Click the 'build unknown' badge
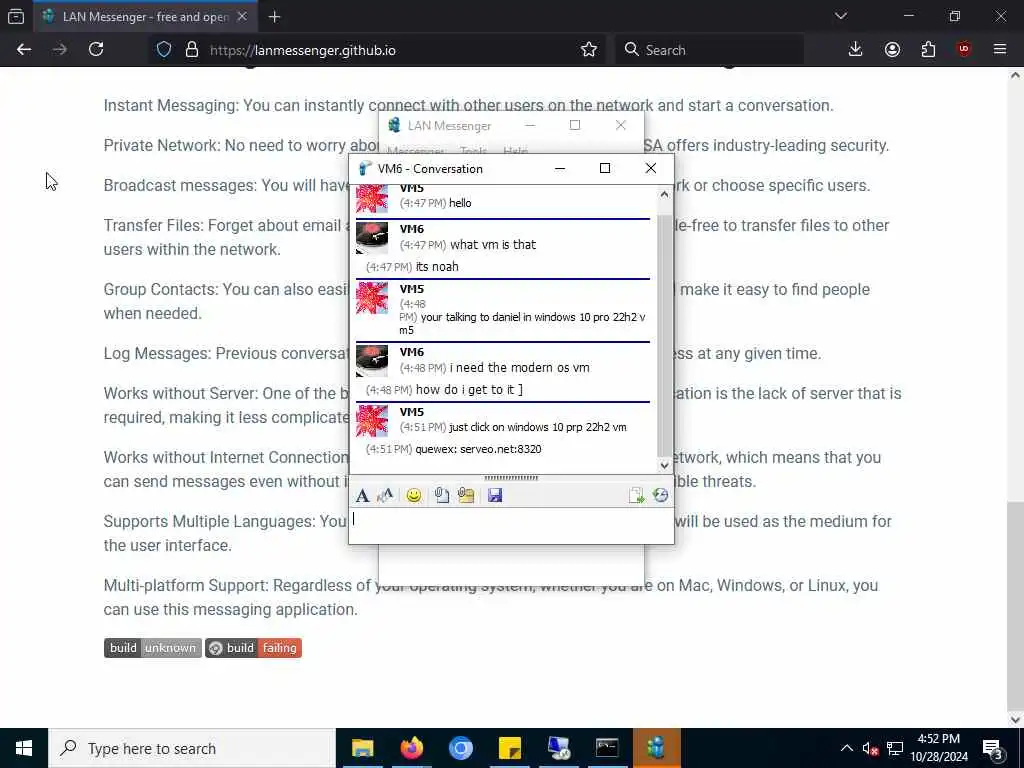1024x768 pixels. (x=153, y=648)
